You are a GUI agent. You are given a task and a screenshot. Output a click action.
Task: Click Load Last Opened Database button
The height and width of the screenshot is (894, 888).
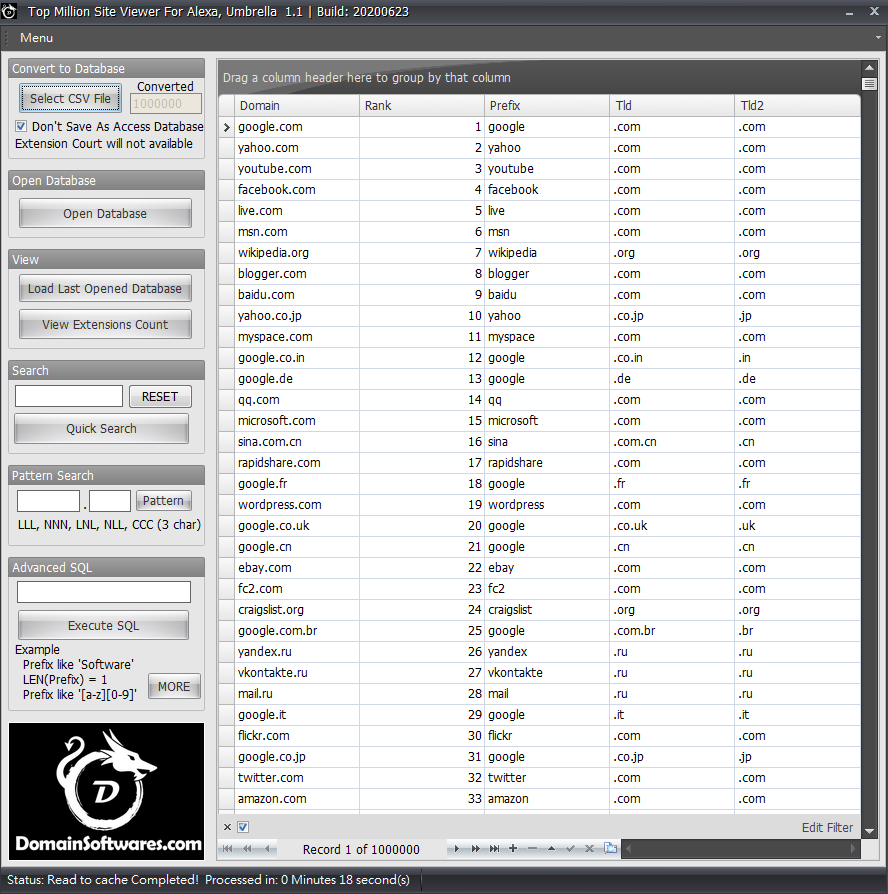[105, 288]
